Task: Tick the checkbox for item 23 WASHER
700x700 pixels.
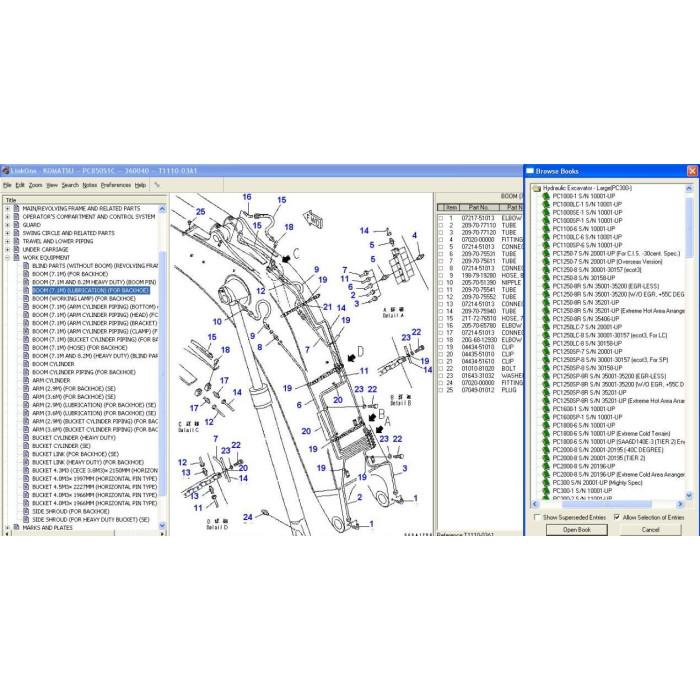Action: pyautogui.click(x=441, y=376)
